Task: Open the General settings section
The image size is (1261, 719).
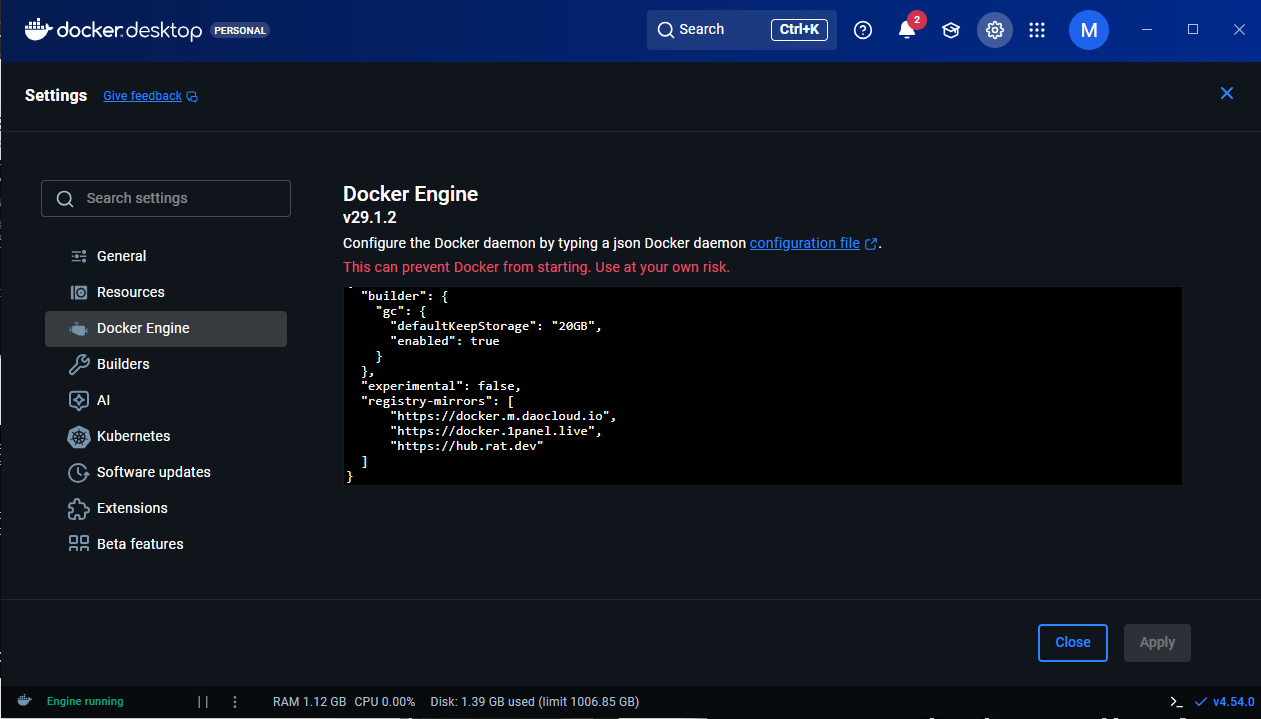Action: click(166, 256)
